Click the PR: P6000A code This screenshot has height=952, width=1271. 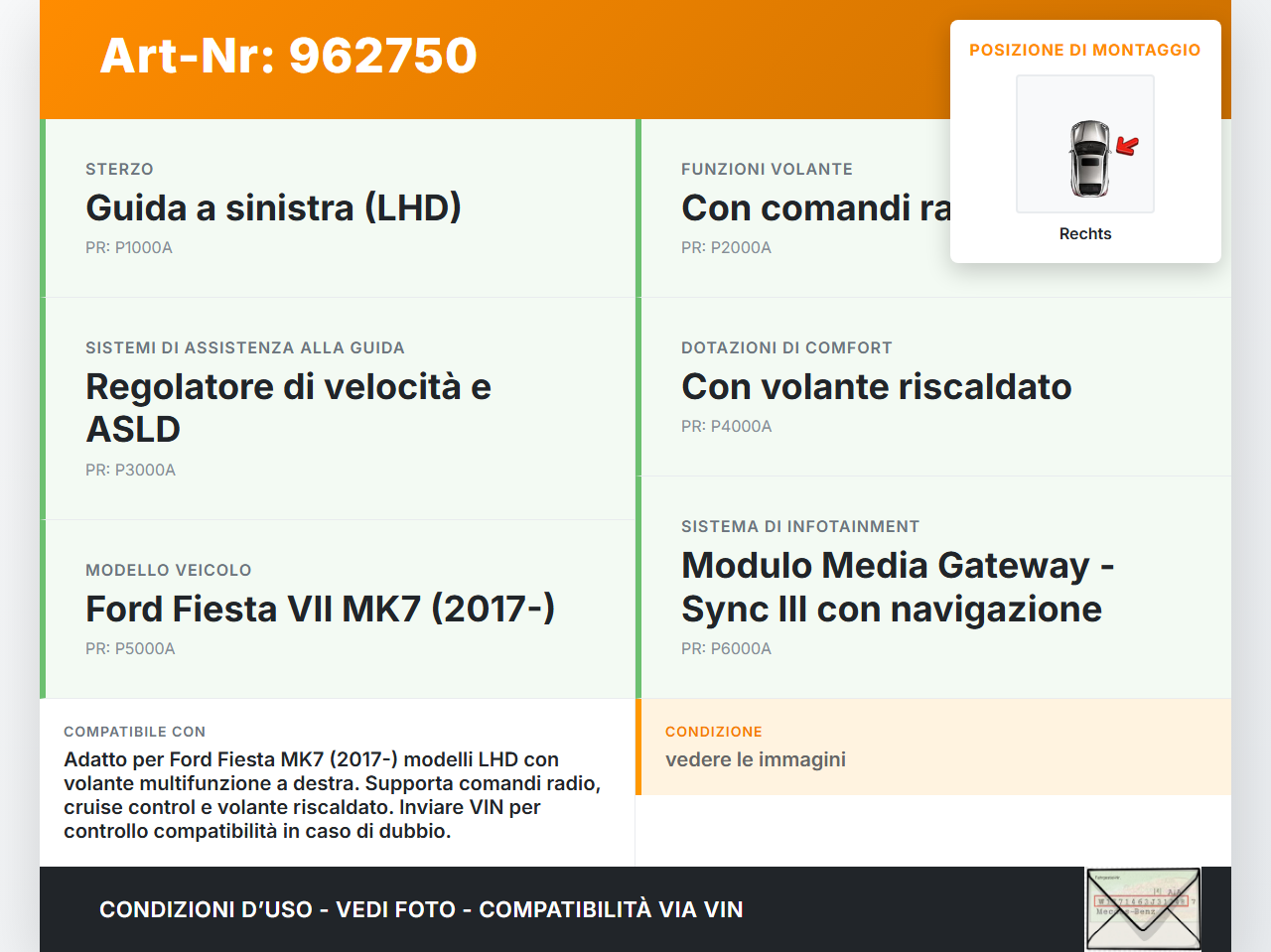[726, 649]
